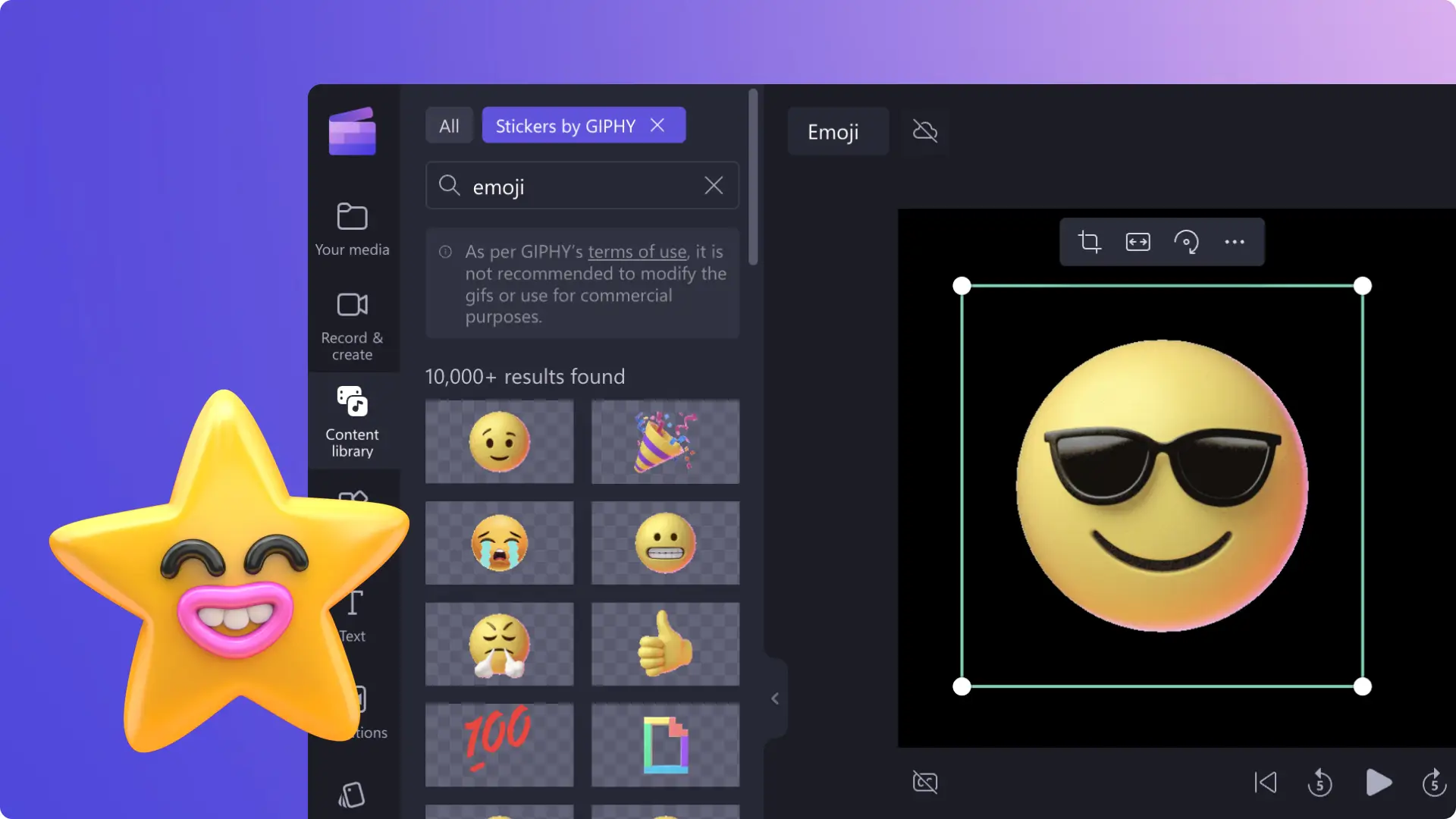This screenshot has height=819, width=1456.
Task: Select the flip/mirror tool icon
Action: click(1138, 242)
